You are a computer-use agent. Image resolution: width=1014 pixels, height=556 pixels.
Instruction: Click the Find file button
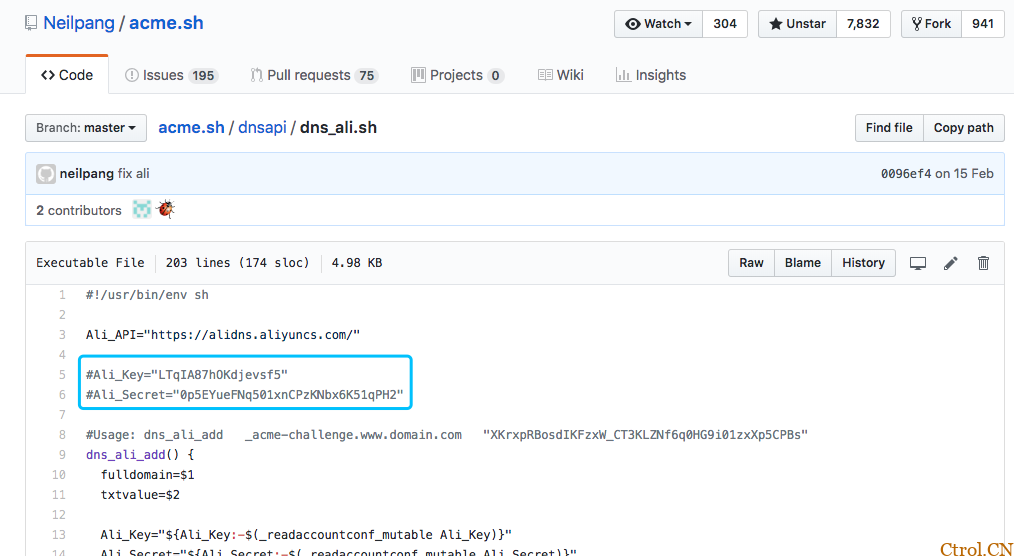pos(889,128)
